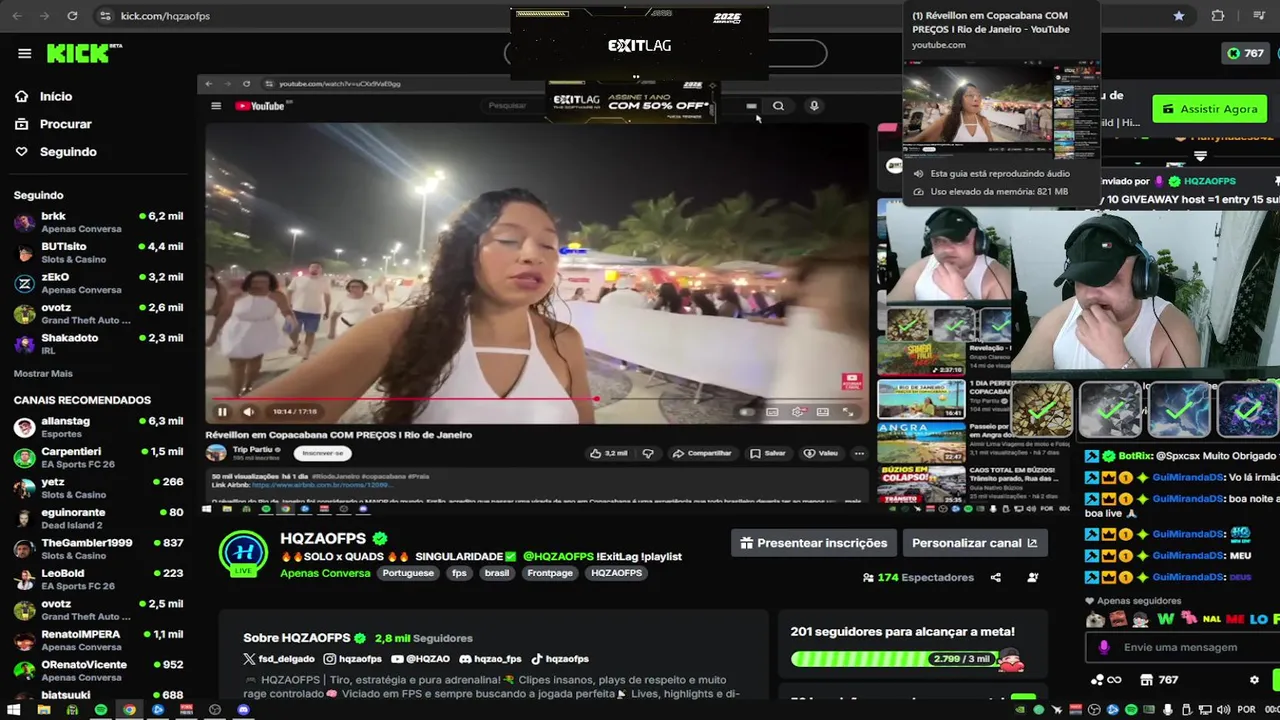Open YouTube logo in embedded browser
This screenshot has width=1280, height=720.
point(260,106)
